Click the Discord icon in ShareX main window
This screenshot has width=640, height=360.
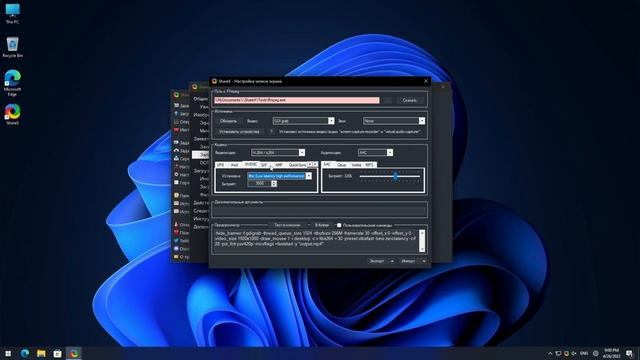tap(176, 249)
